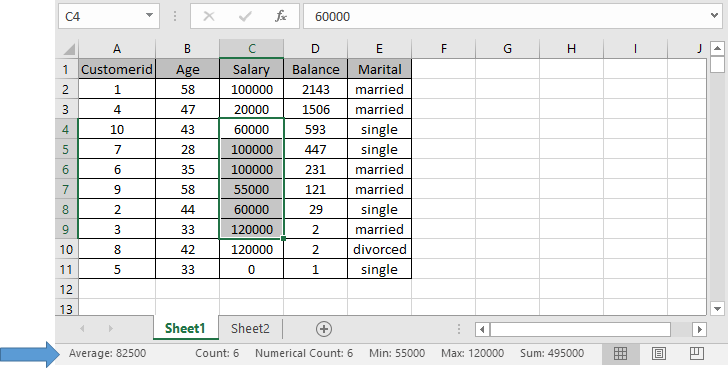Screen dimensions: 728x369
Task: Select the cell containing divorced
Action: tap(379, 249)
